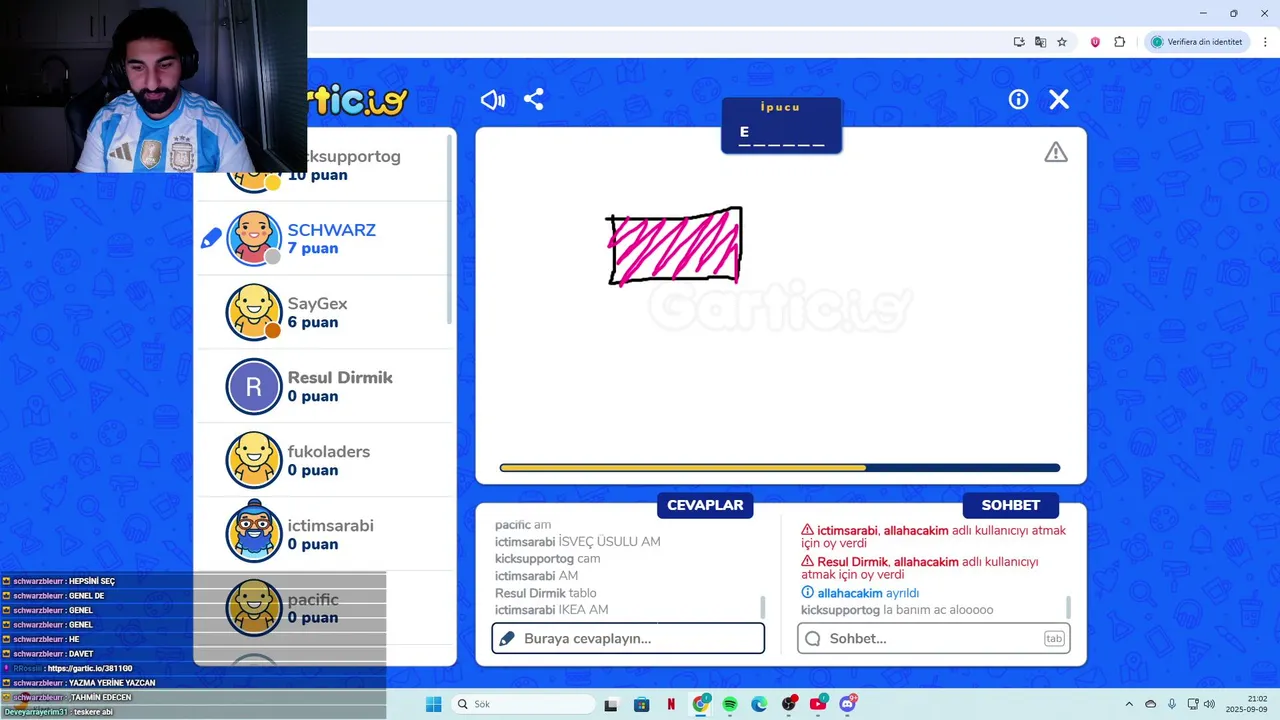Click answer text 'İSVEÇ ÜSULU AM'
The width and height of the screenshot is (1280, 720).
tap(609, 542)
